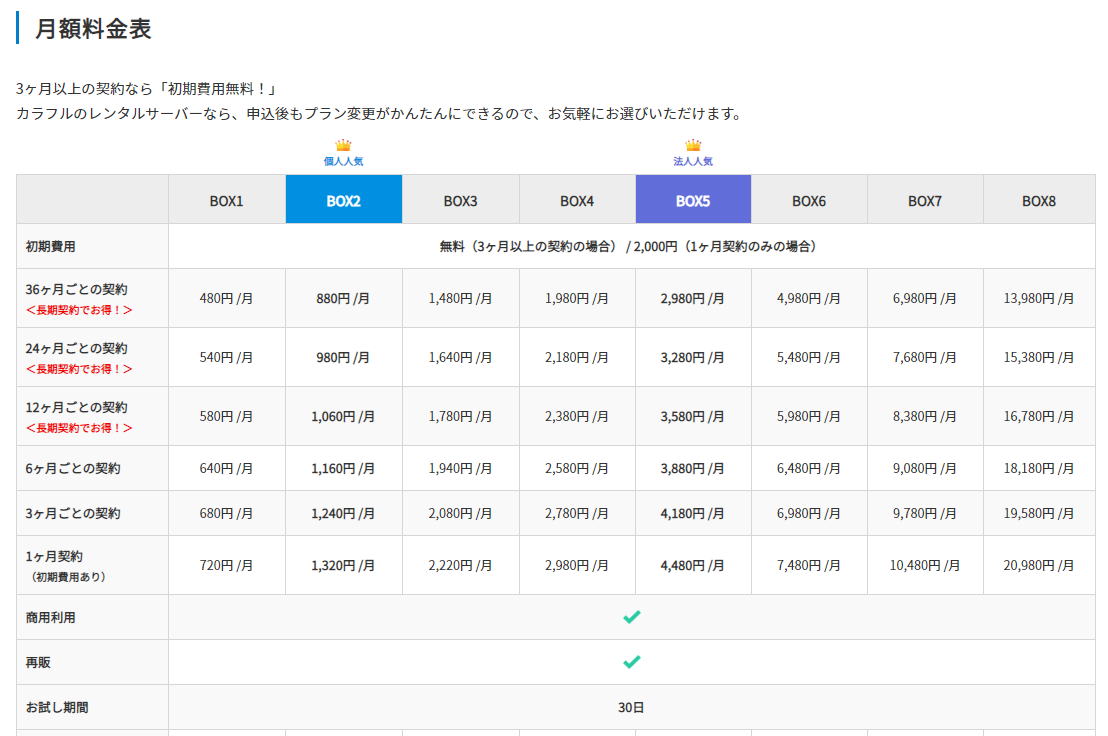1108x736 pixels.
Task: Click the 法人人気 label
Action: coord(693,161)
